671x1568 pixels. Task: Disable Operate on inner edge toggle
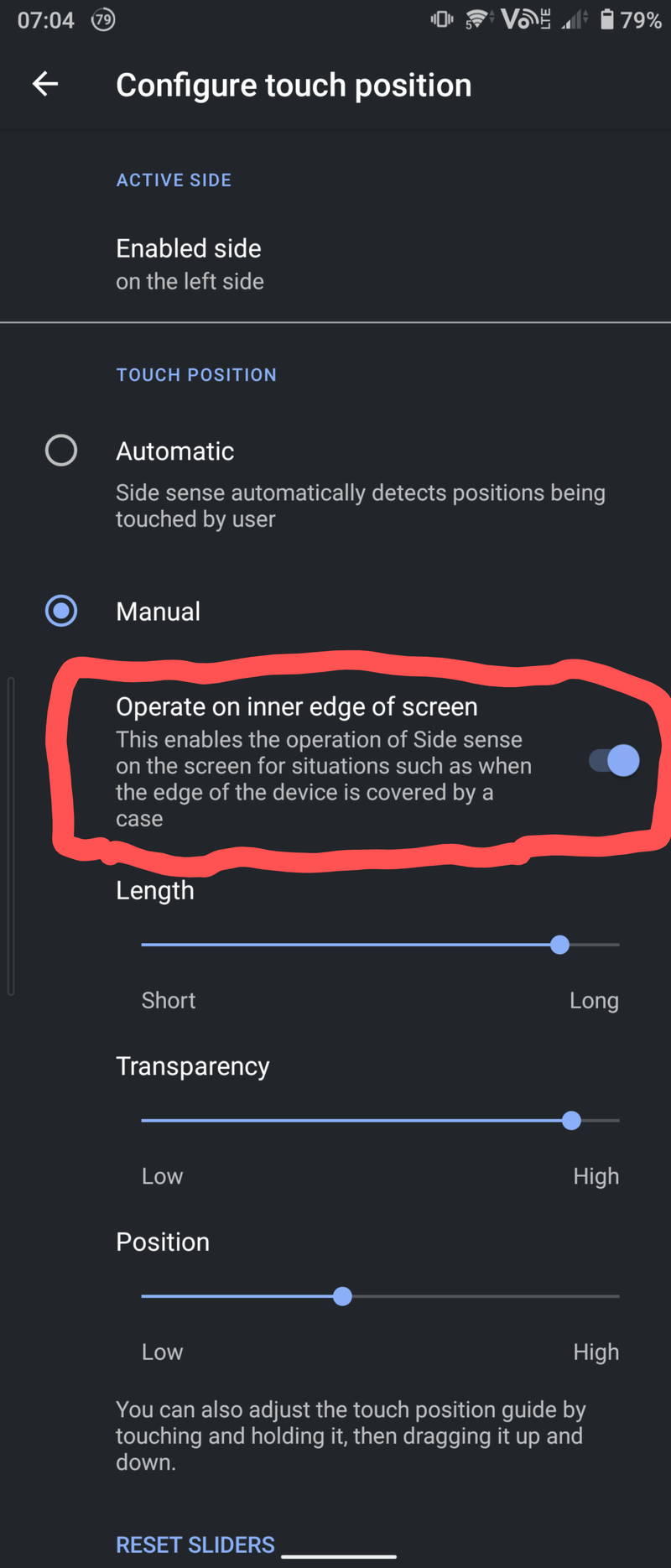coord(615,761)
